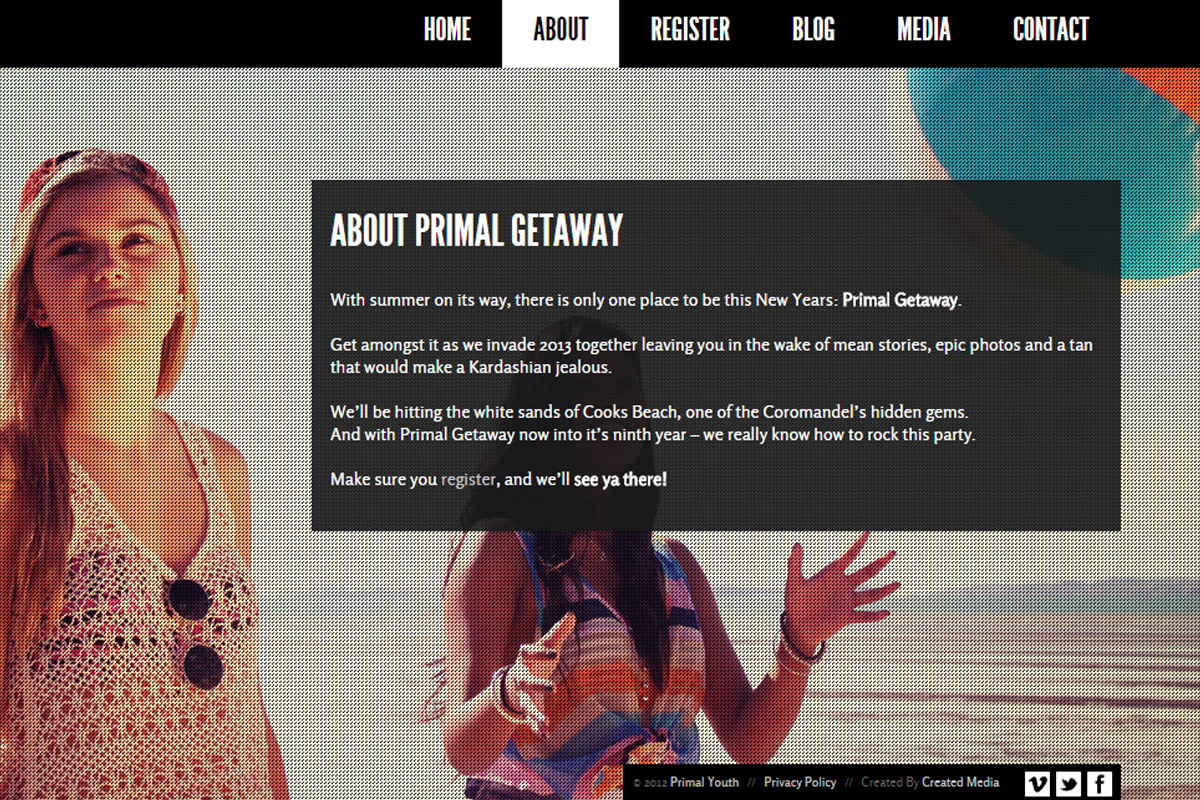1200x800 pixels.
Task: Open the Twitter bird icon
Action: coord(1068,784)
